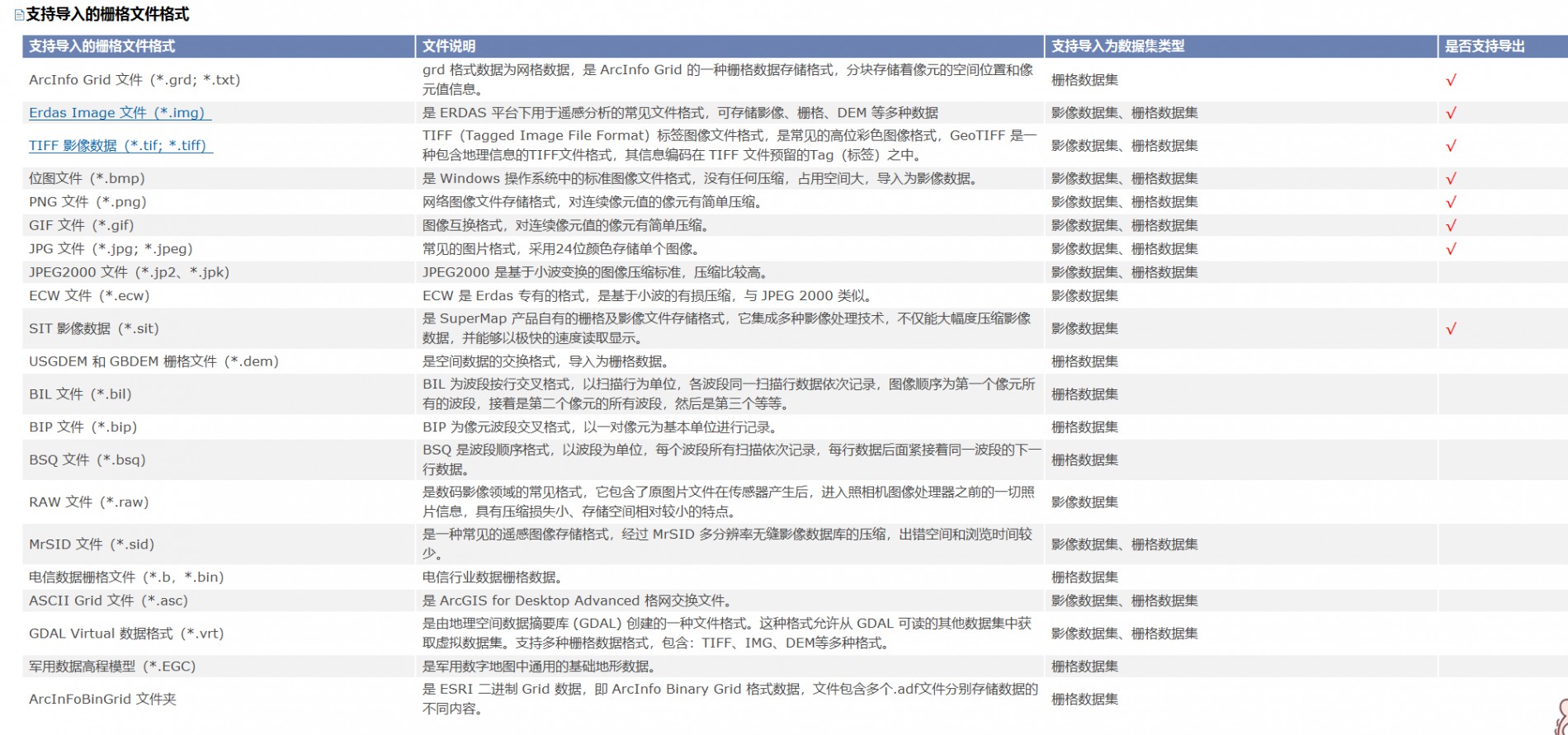Viewport: 1568px width, 735px height.
Task: Select the BSQ 文件 (*.bsq) cell
Action: click(x=218, y=459)
